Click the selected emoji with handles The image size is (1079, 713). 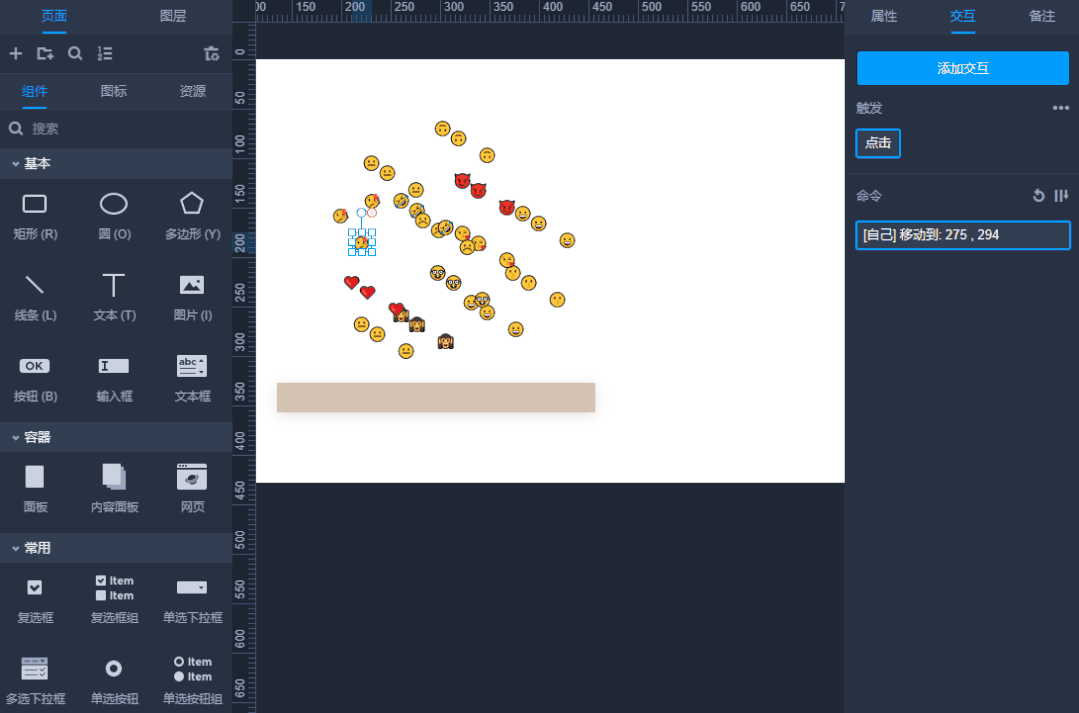click(x=362, y=242)
